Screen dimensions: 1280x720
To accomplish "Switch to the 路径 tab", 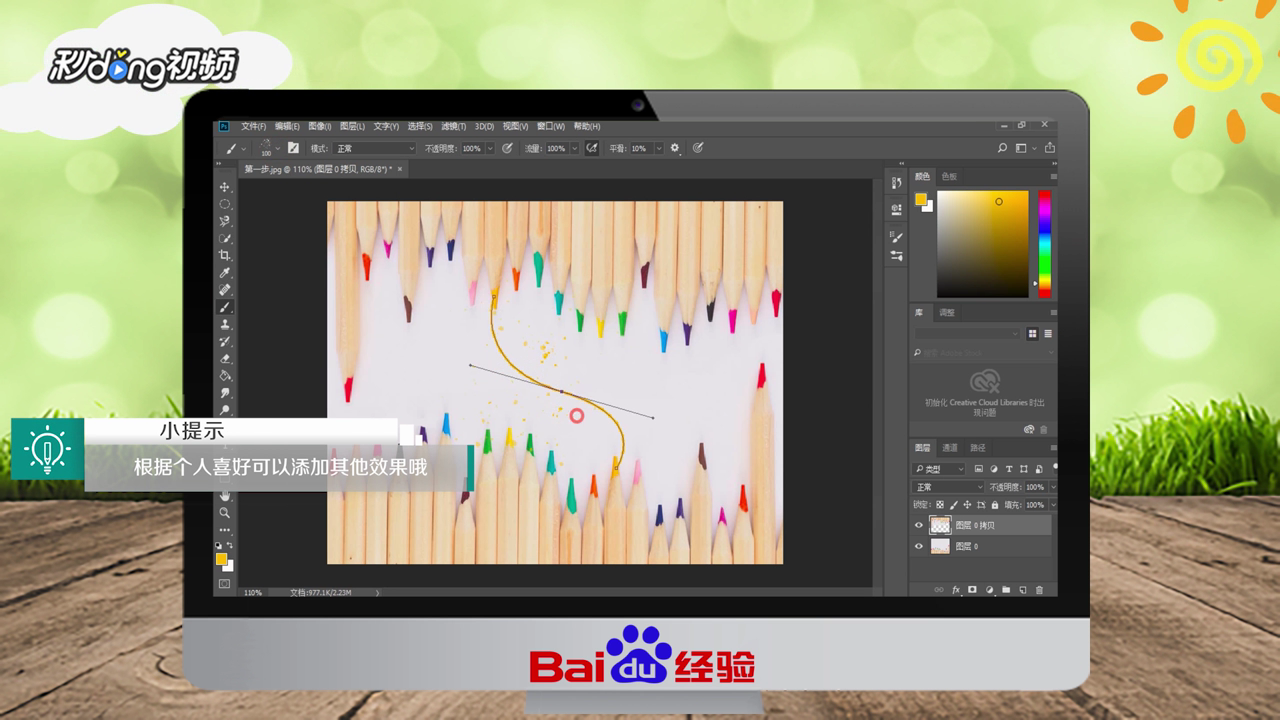I will (978, 448).
